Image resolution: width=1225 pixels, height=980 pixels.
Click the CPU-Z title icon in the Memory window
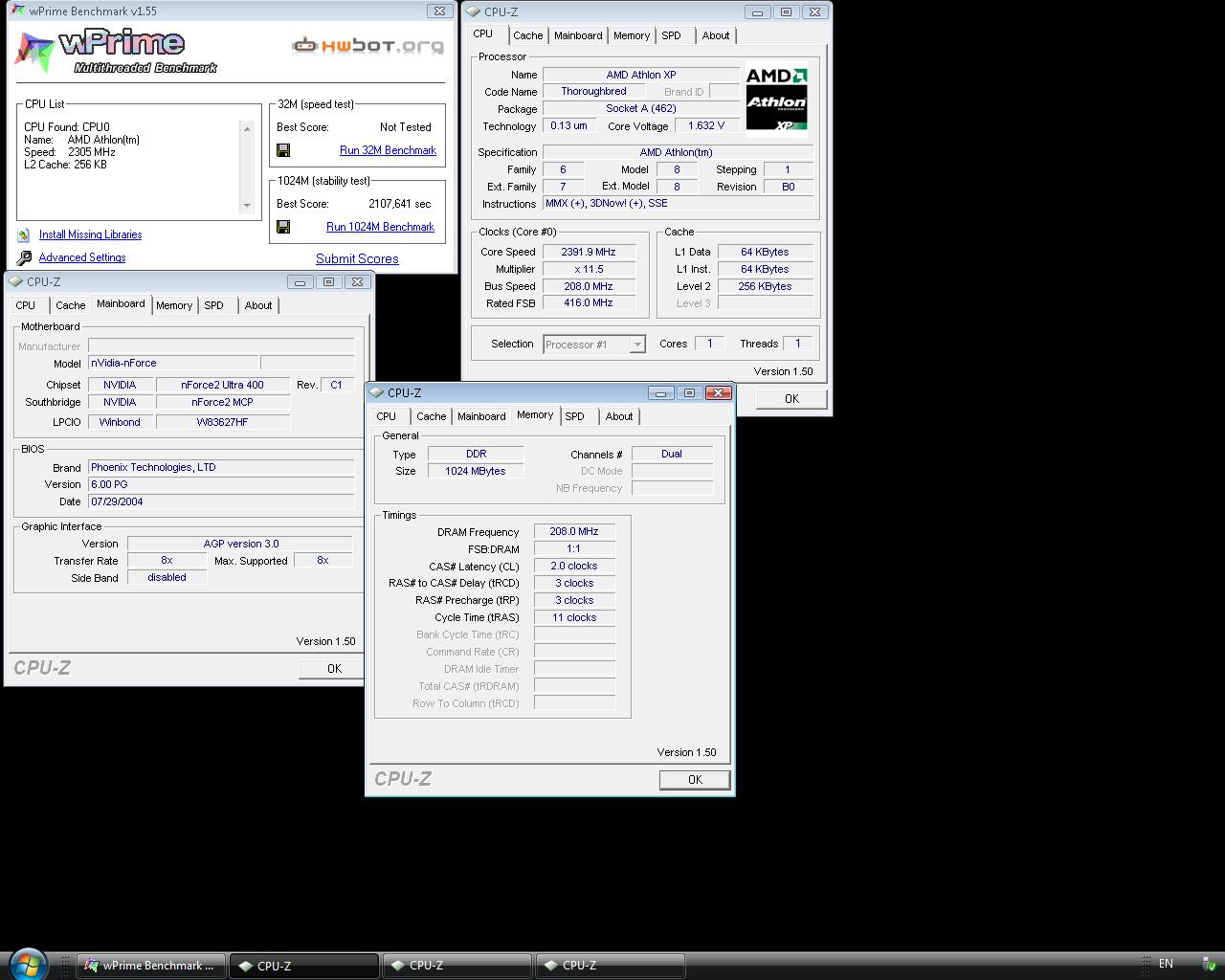376,393
